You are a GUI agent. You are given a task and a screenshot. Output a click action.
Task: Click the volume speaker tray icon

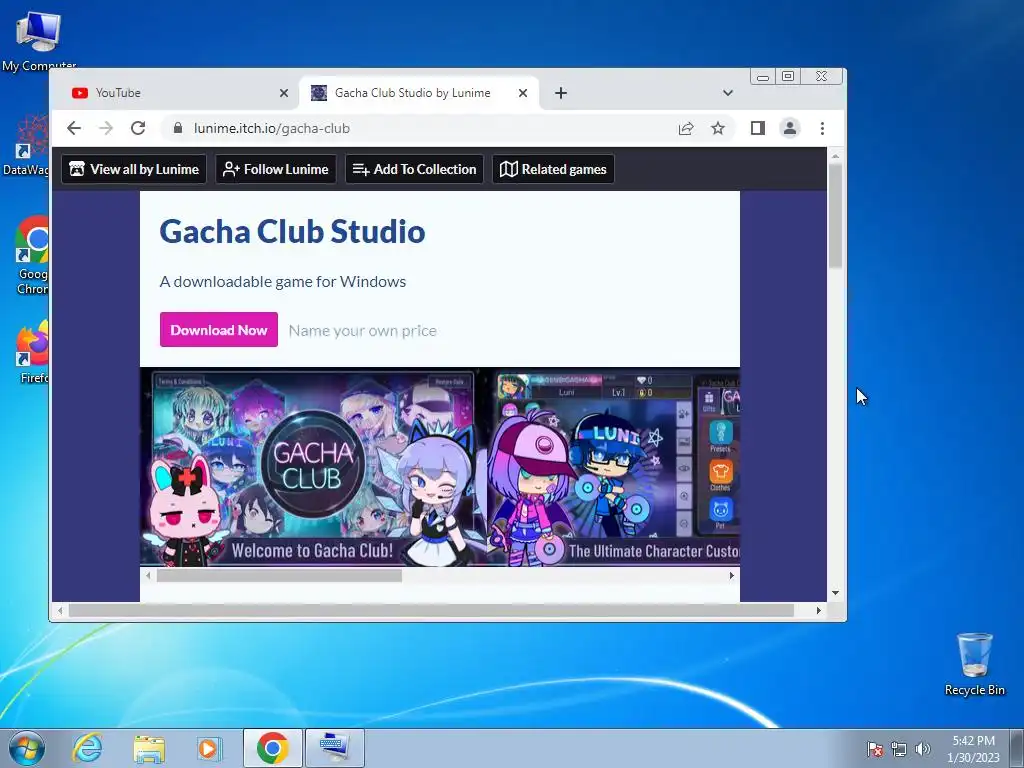click(x=923, y=749)
